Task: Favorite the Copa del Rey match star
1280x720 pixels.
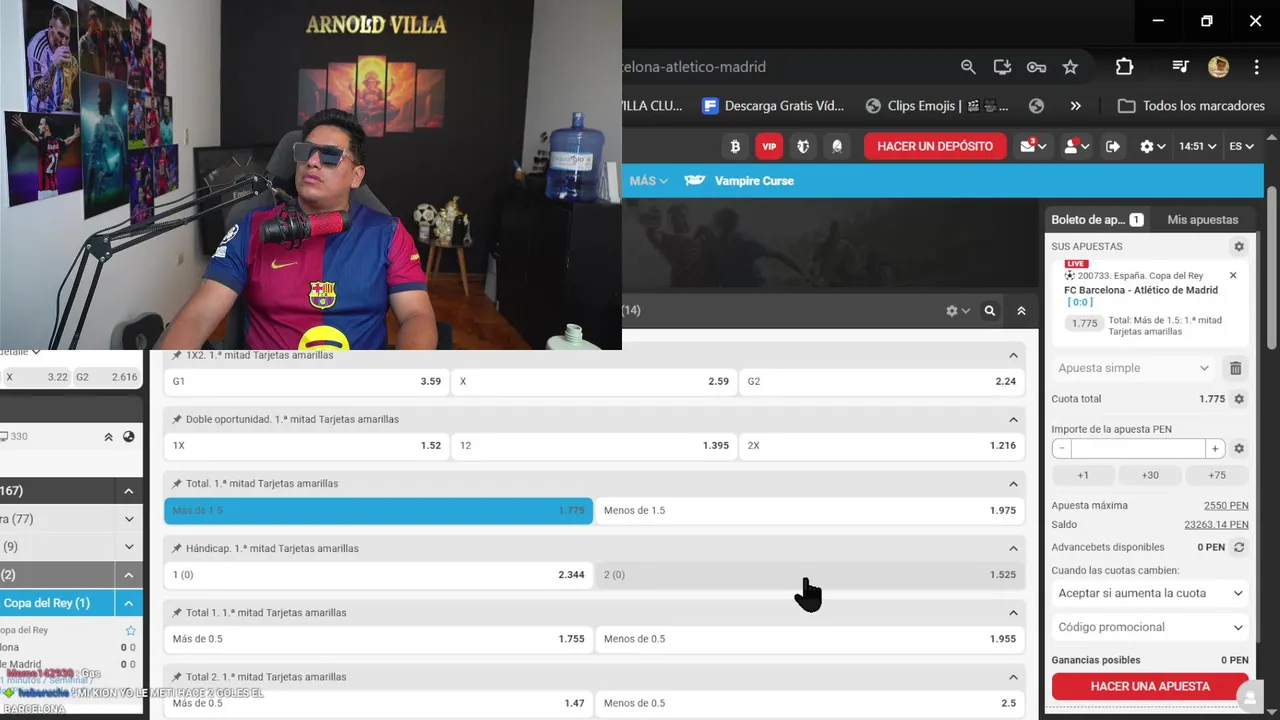Action: [130, 631]
